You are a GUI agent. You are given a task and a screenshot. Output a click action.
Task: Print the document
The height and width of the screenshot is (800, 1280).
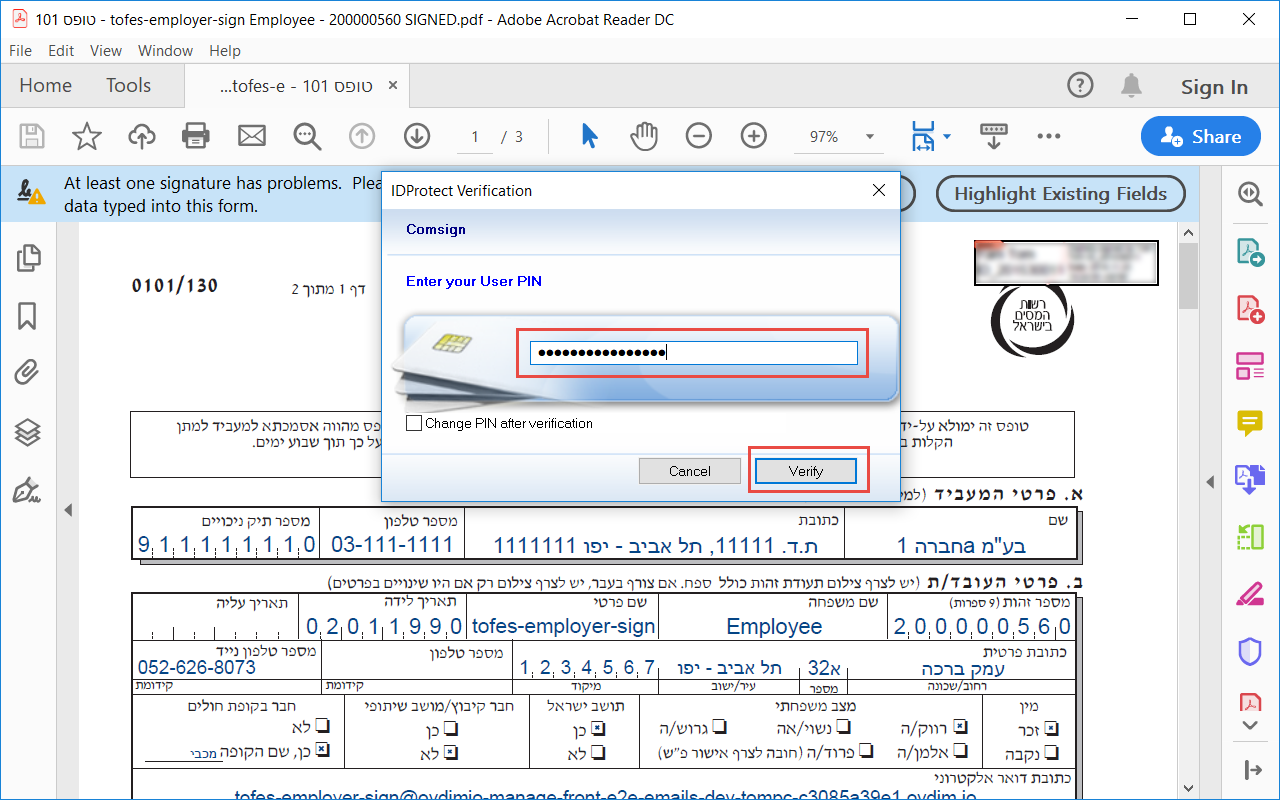coord(196,137)
